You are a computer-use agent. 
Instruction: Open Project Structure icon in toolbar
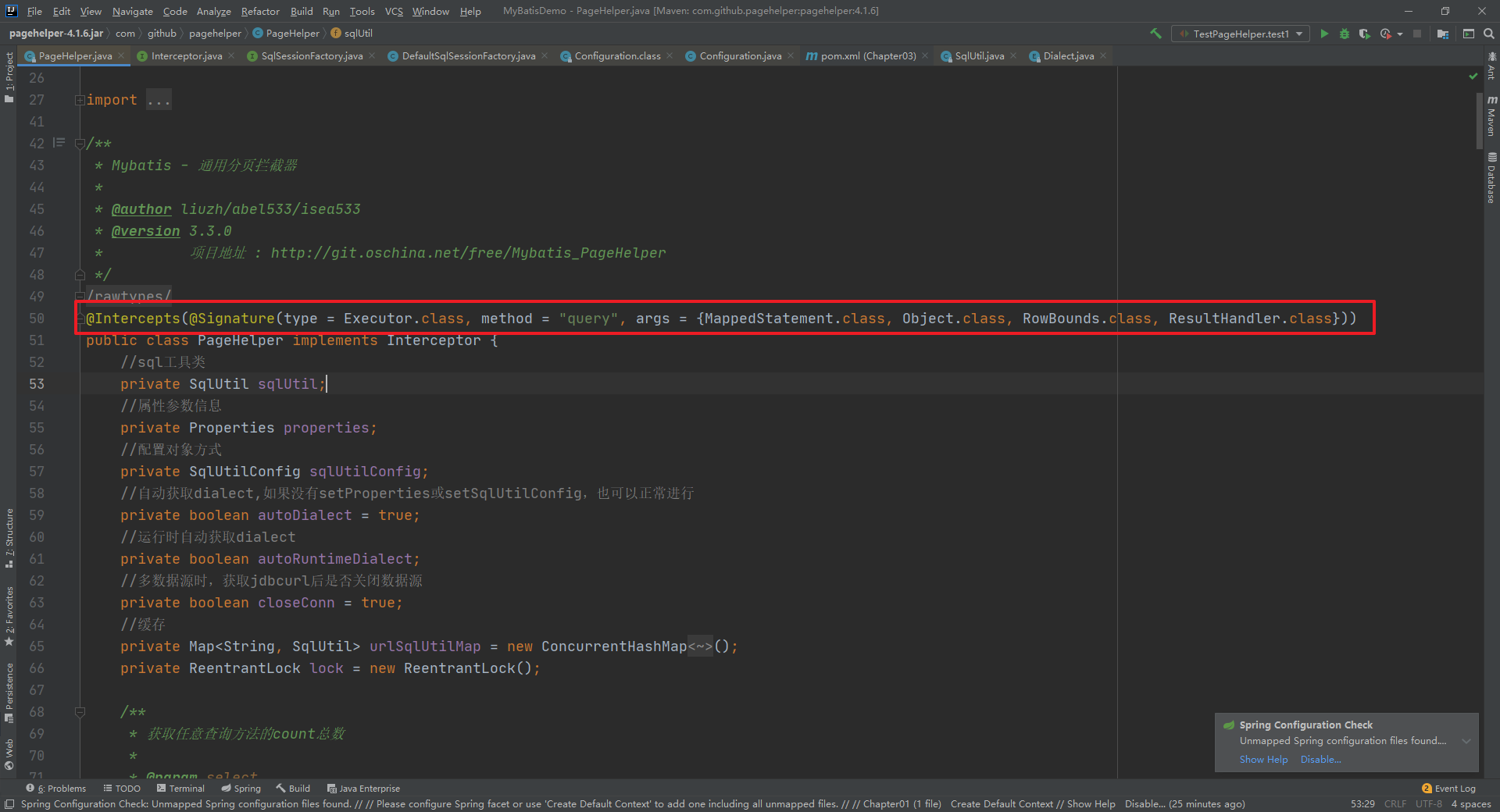click(x=1442, y=34)
